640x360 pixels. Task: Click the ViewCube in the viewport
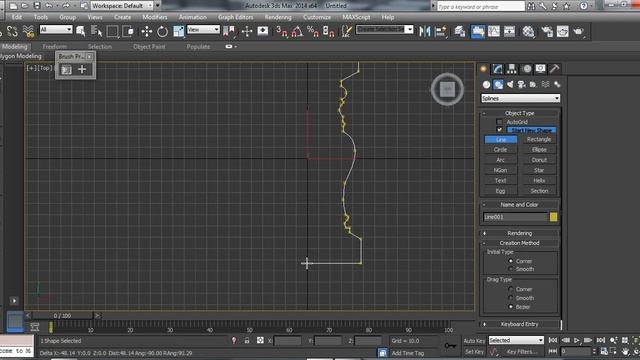[447, 89]
